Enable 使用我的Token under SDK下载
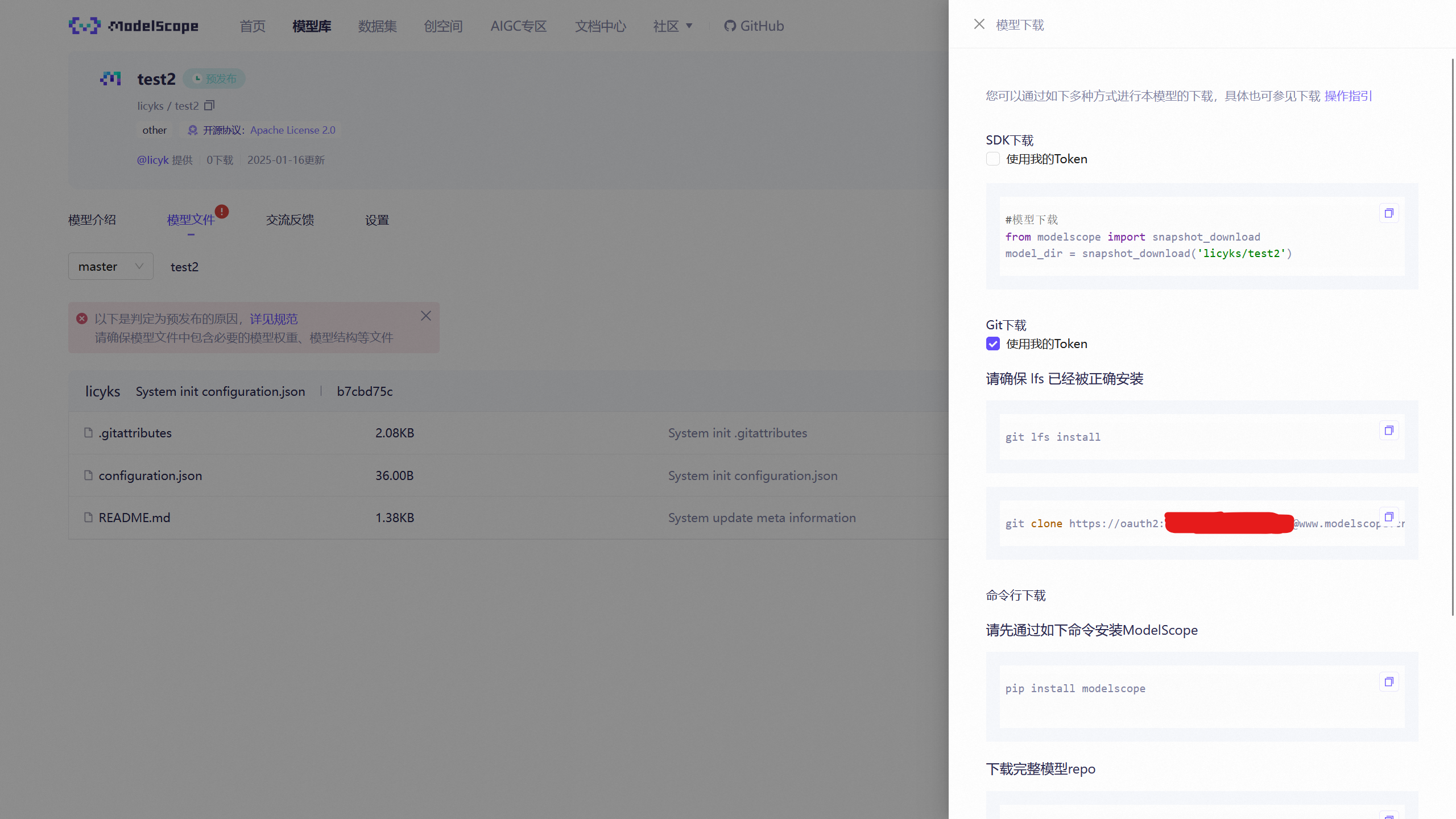 click(x=992, y=159)
